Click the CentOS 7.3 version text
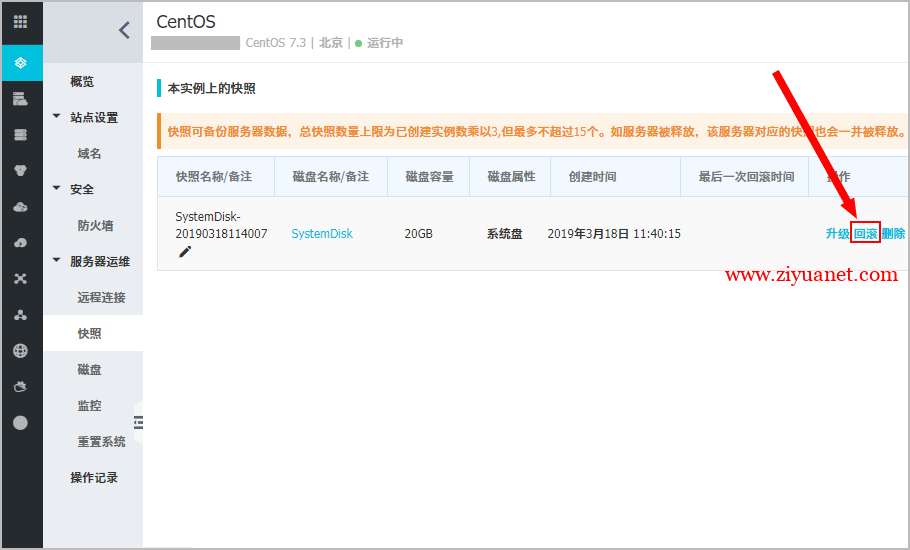 276,43
